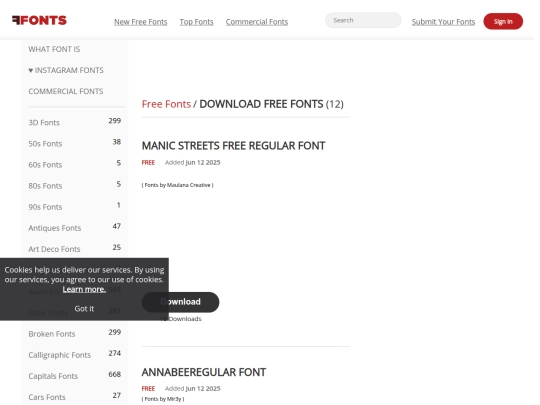Image resolution: width=540 pixels, height=405 pixels.
Task: Focus the Search input field
Action: [x=363, y=20]
